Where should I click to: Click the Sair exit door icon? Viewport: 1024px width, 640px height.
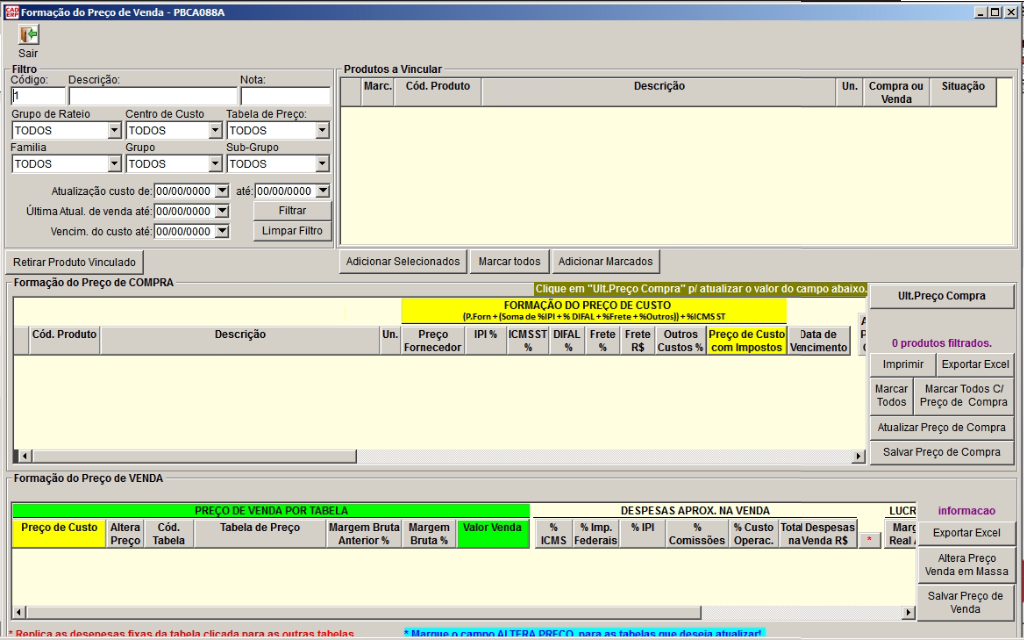tap(28, 35)
